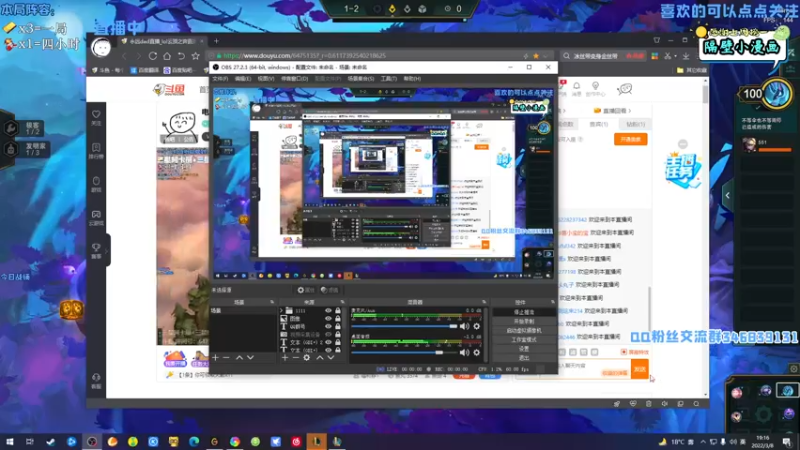Screen dimensions: 800x450
Task: Move source up in OBS Sources panel
Action: pyautogui.click(x=319, y=358)
